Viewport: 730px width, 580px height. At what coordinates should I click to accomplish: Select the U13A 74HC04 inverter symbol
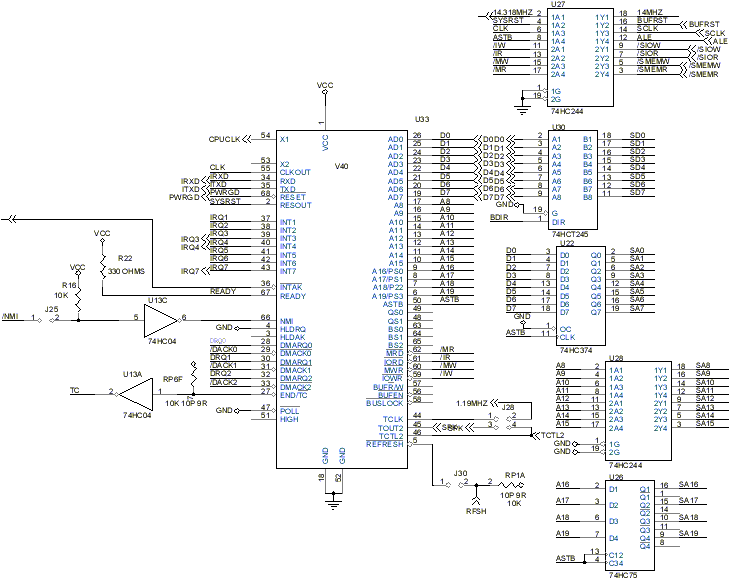pos(135,394)
